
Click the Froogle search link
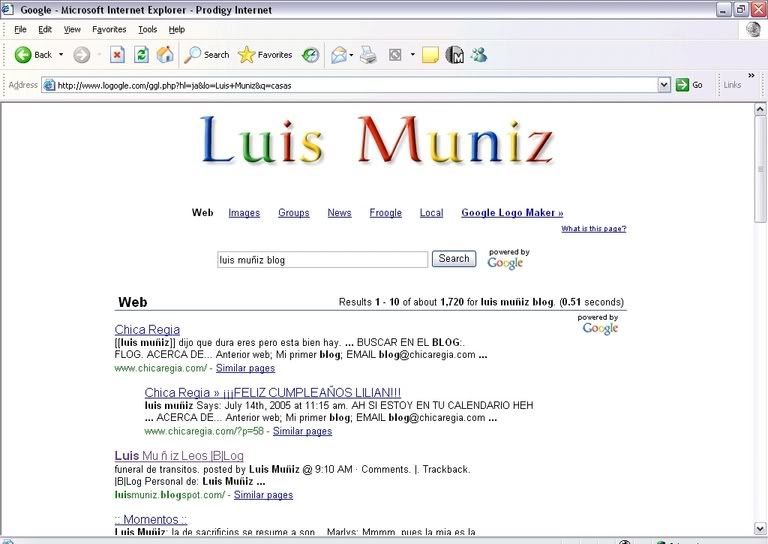click(385, 213)
